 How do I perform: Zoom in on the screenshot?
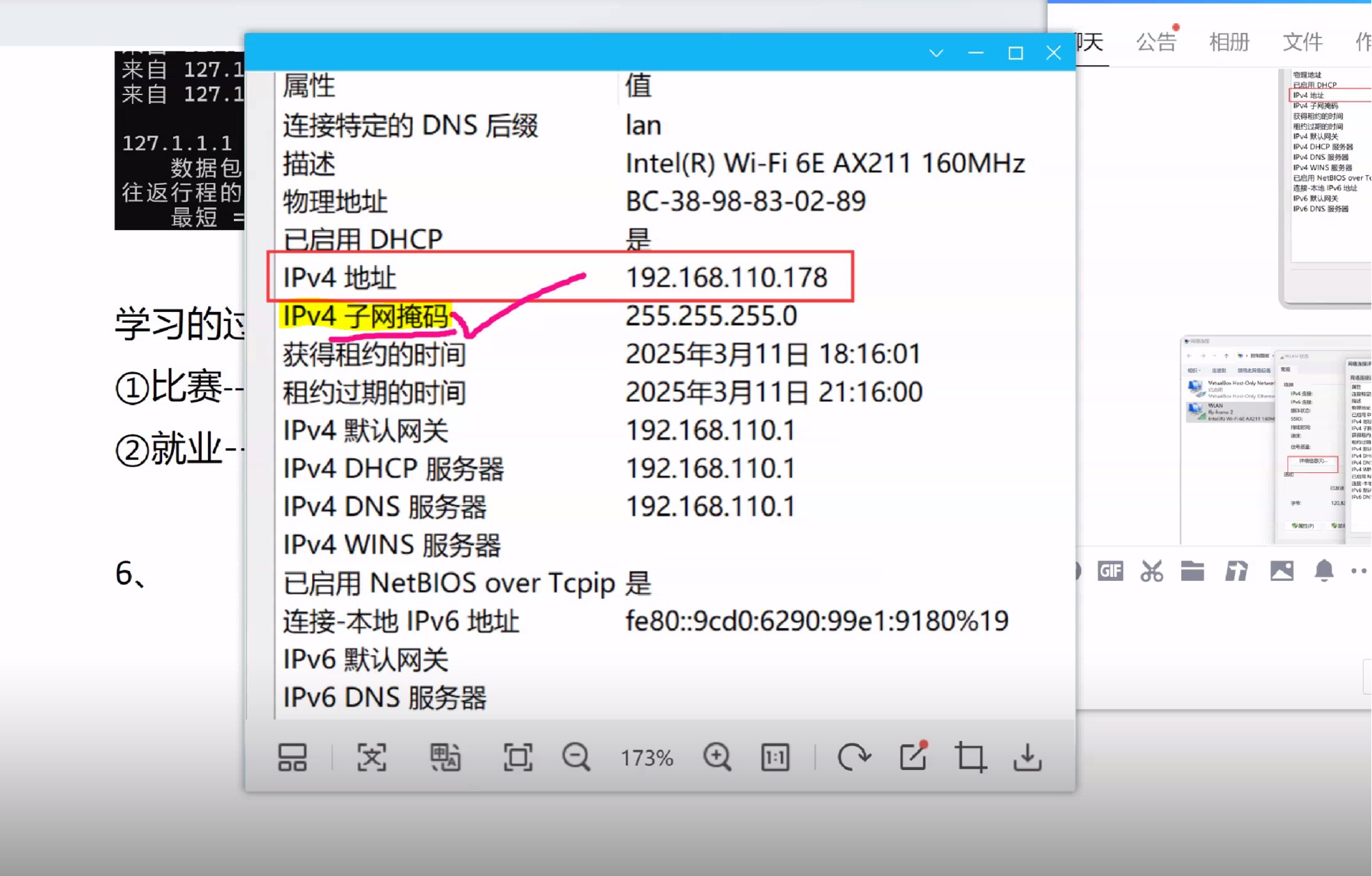pos(716,758)
